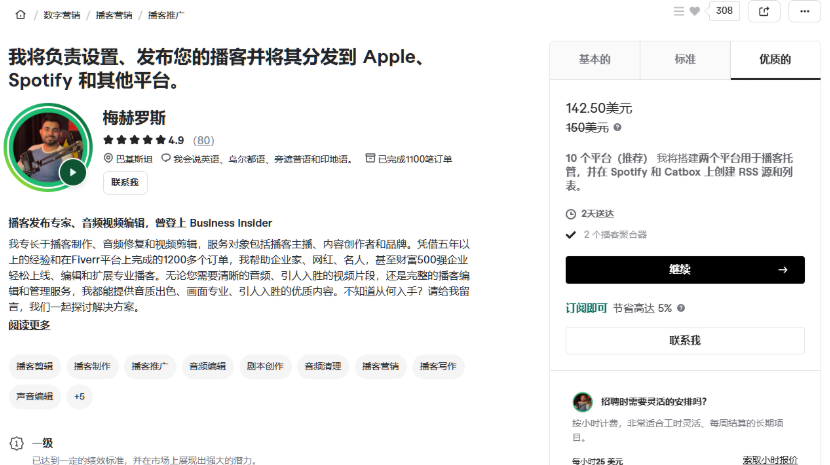The image size is (830, 465).
Task: Click 联系我 button in pricing panel
Action: point(685,341)
